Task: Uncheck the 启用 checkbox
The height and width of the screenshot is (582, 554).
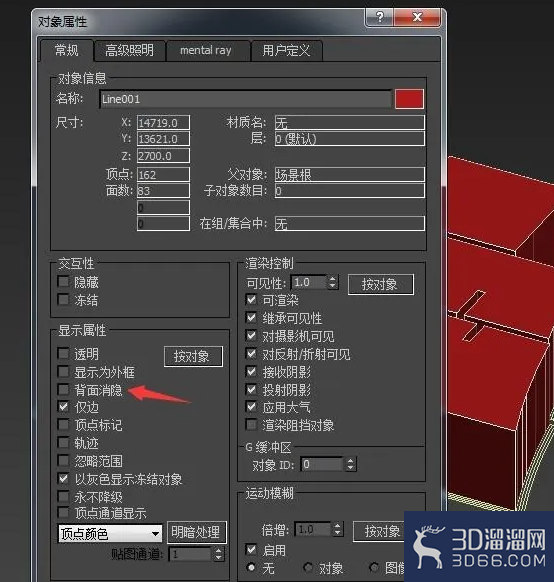Action: 251,549
